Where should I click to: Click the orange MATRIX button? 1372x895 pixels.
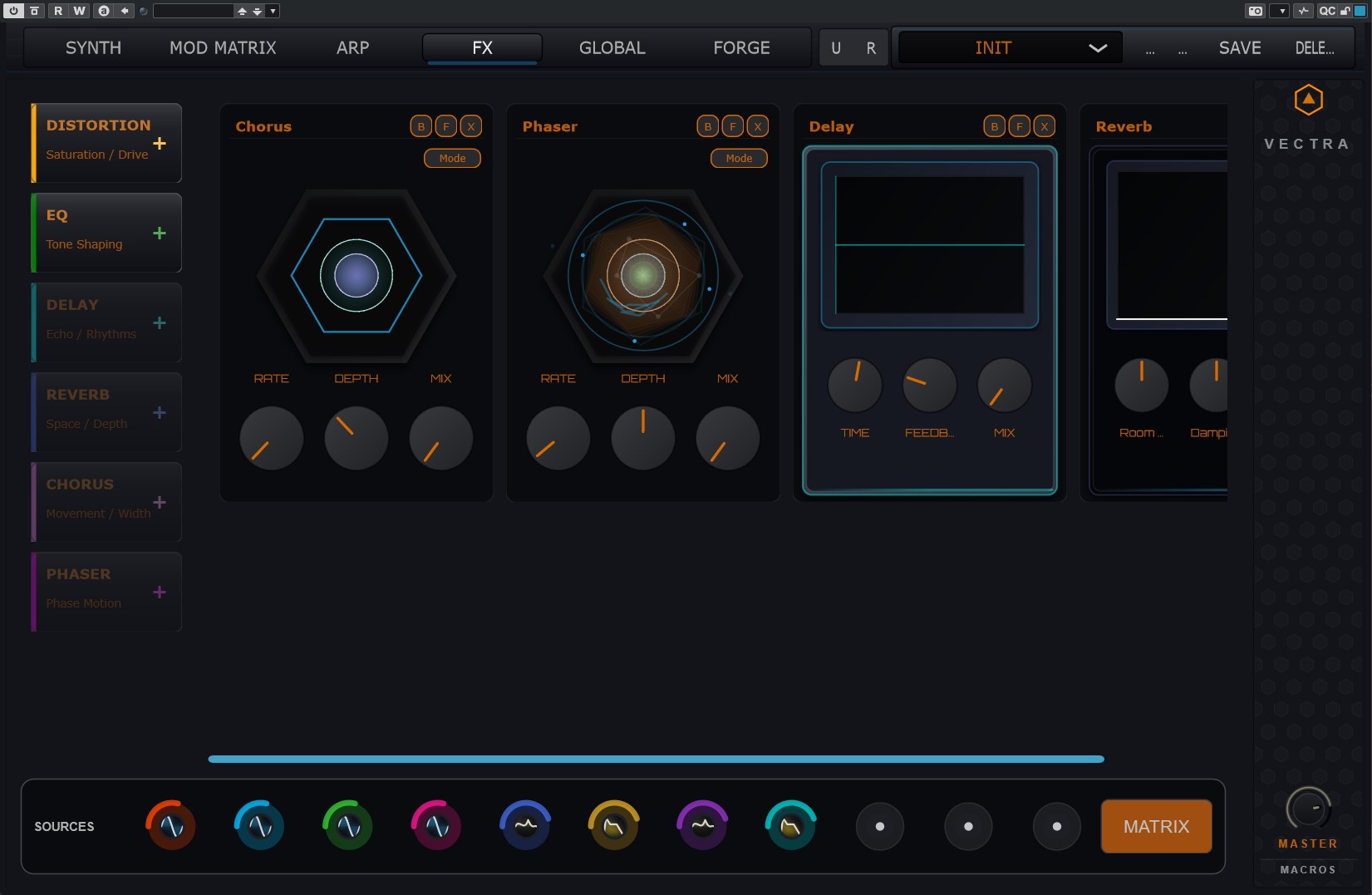tap(1156, 826)
